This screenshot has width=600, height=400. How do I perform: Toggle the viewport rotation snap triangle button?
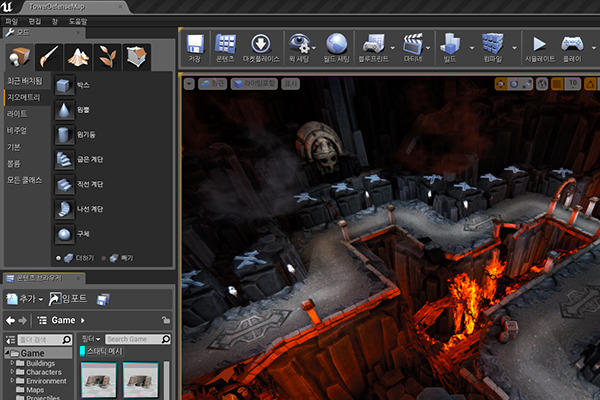(x=590, y=83)
